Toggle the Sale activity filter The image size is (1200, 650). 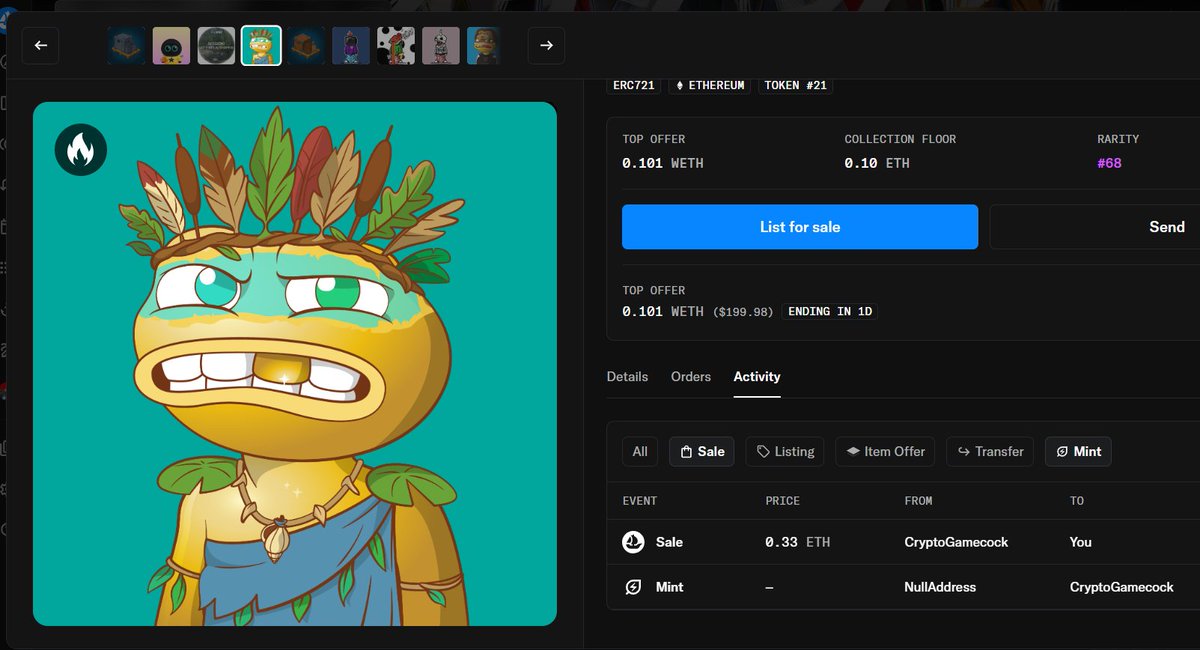[702, 452]
